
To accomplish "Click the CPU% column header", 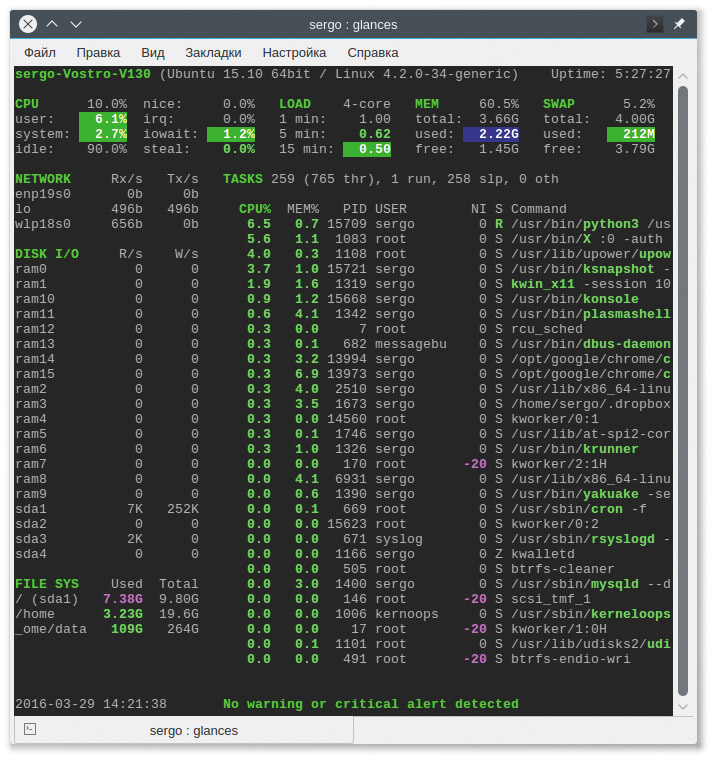I will point(255,209).
